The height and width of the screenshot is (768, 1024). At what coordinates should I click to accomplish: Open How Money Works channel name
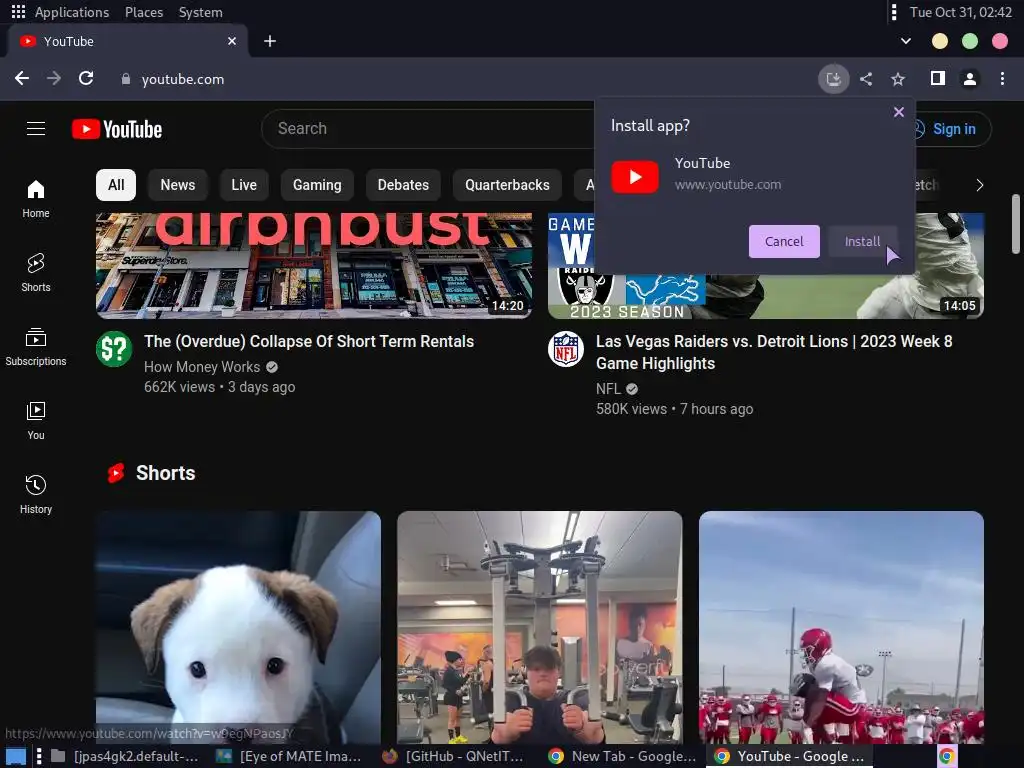coord(202,367)
